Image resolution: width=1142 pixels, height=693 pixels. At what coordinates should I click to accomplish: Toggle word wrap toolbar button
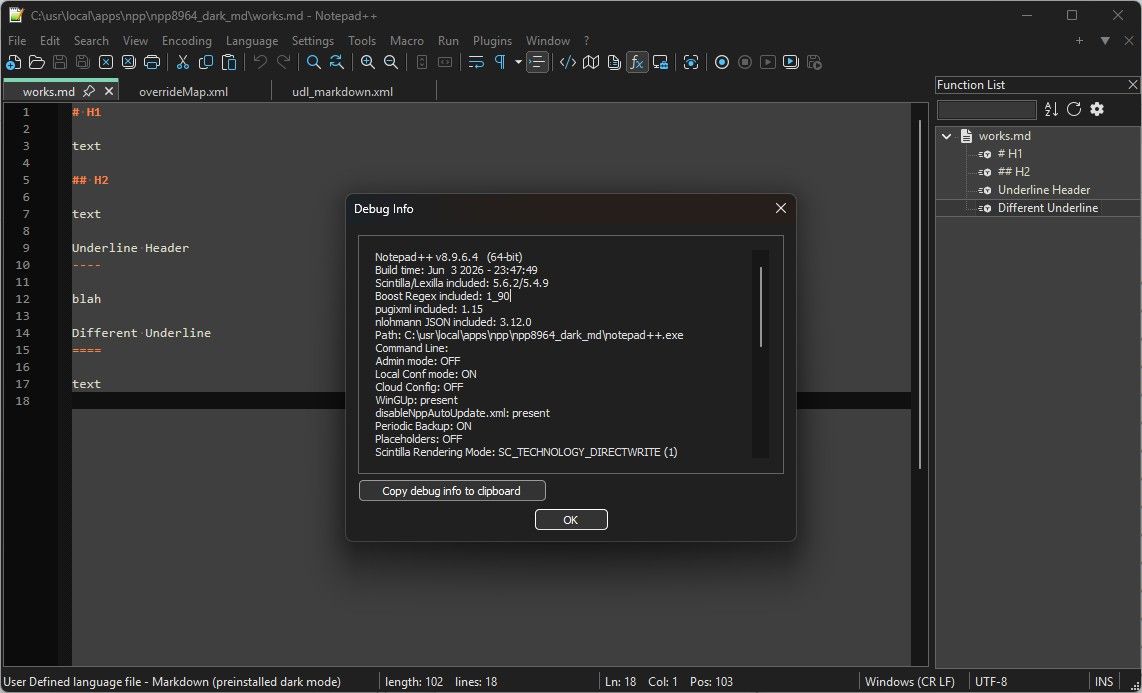tap(476, 63)
